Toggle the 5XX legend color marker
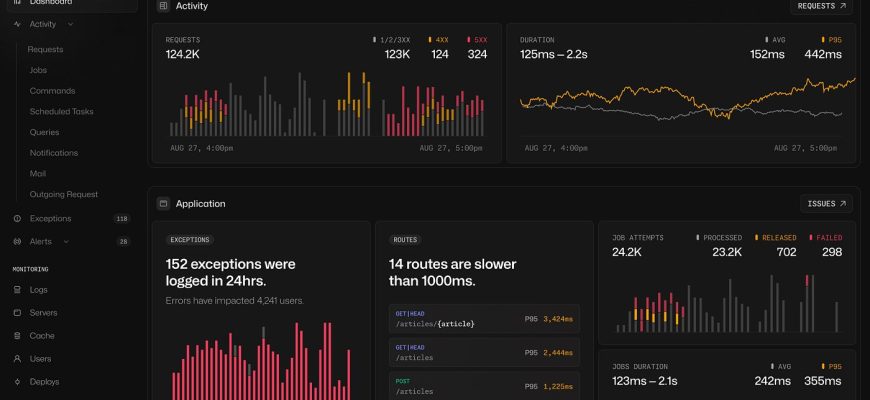Viewport: 870px width, 400px height. tap(468, 40)
